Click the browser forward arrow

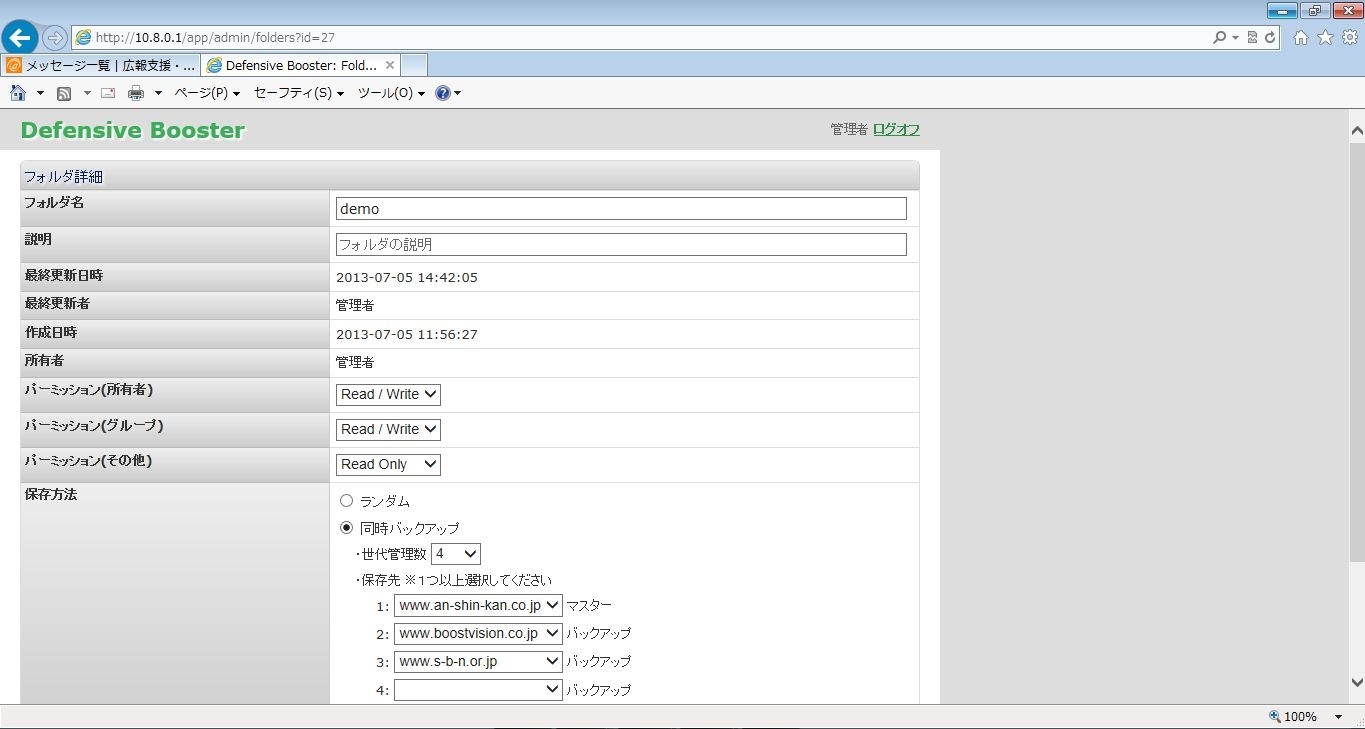[54, 38]
